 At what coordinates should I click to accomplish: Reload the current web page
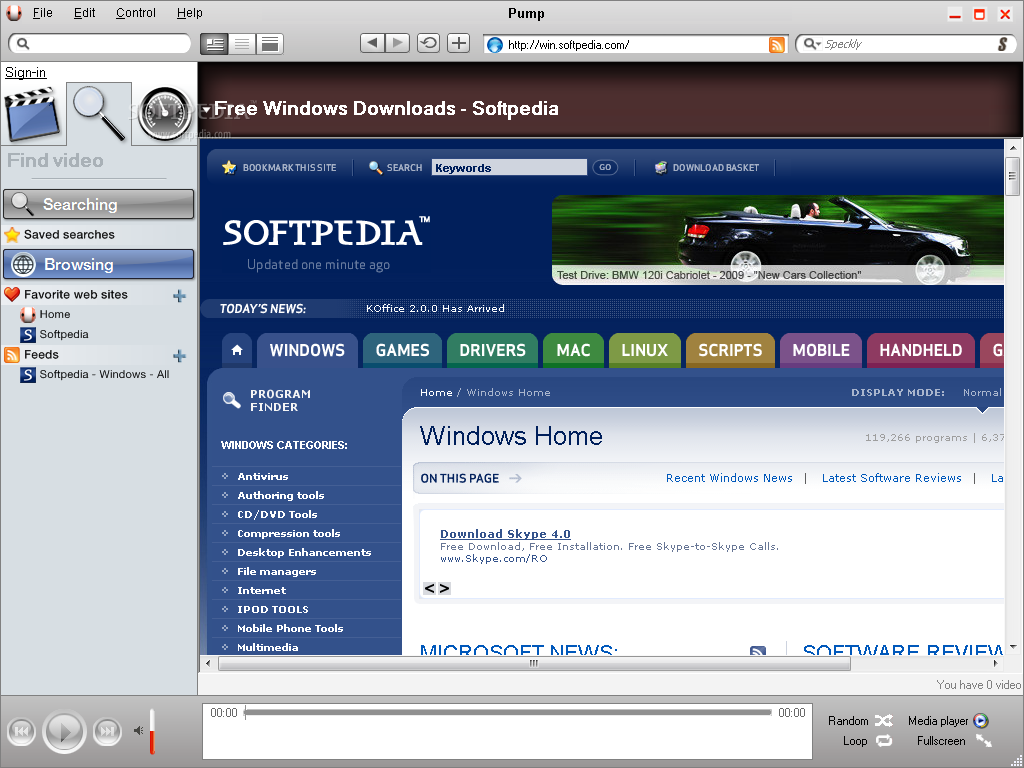click(x=428, y=43)
